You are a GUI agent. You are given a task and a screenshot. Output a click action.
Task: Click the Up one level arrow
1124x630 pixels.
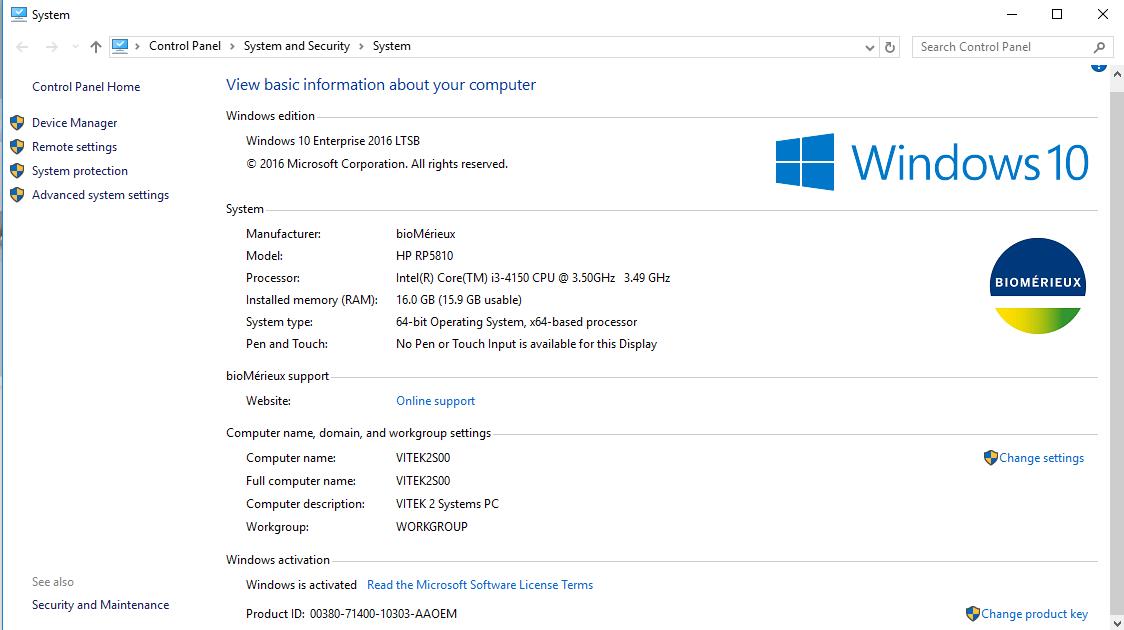96,47
